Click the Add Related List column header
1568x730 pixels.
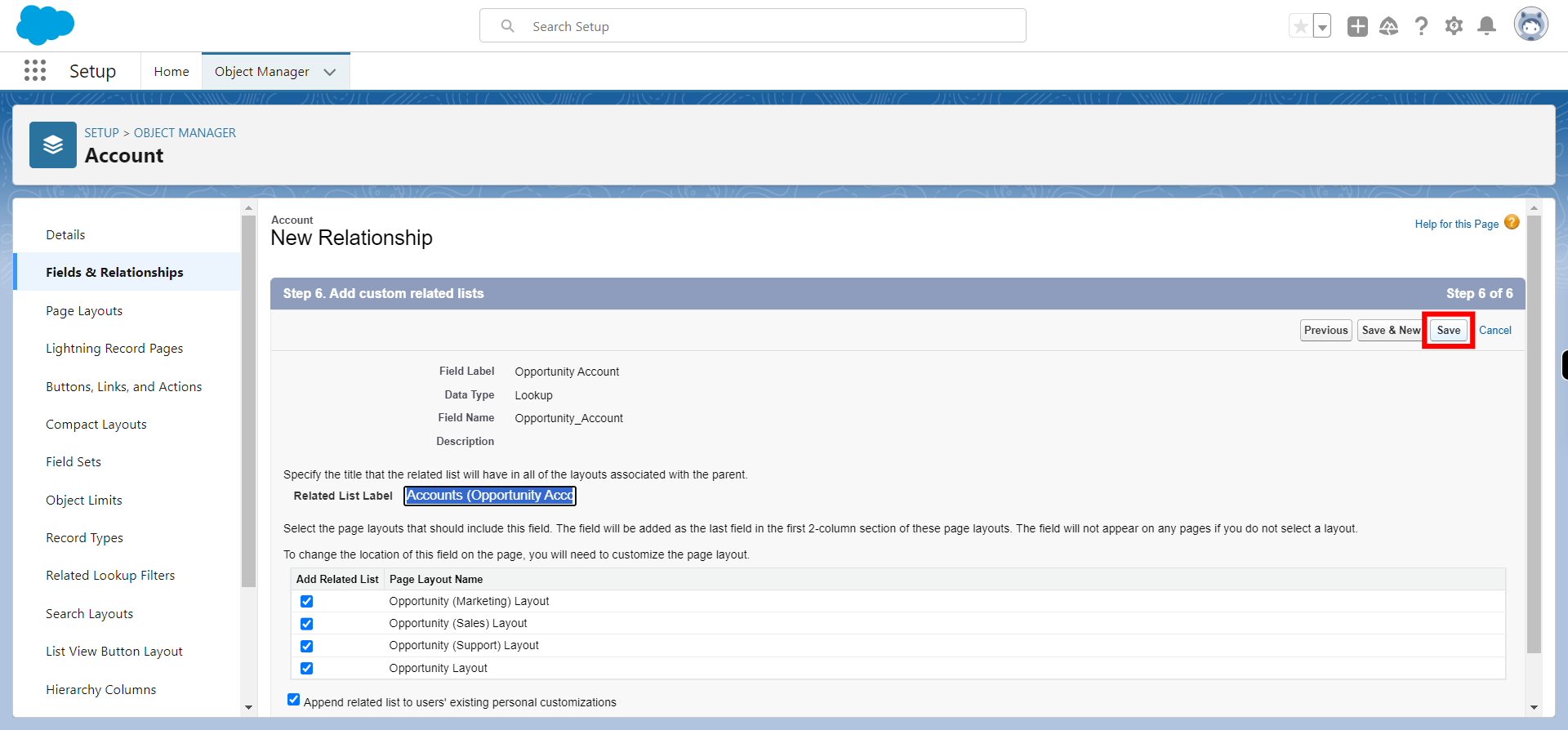(337, 579)
